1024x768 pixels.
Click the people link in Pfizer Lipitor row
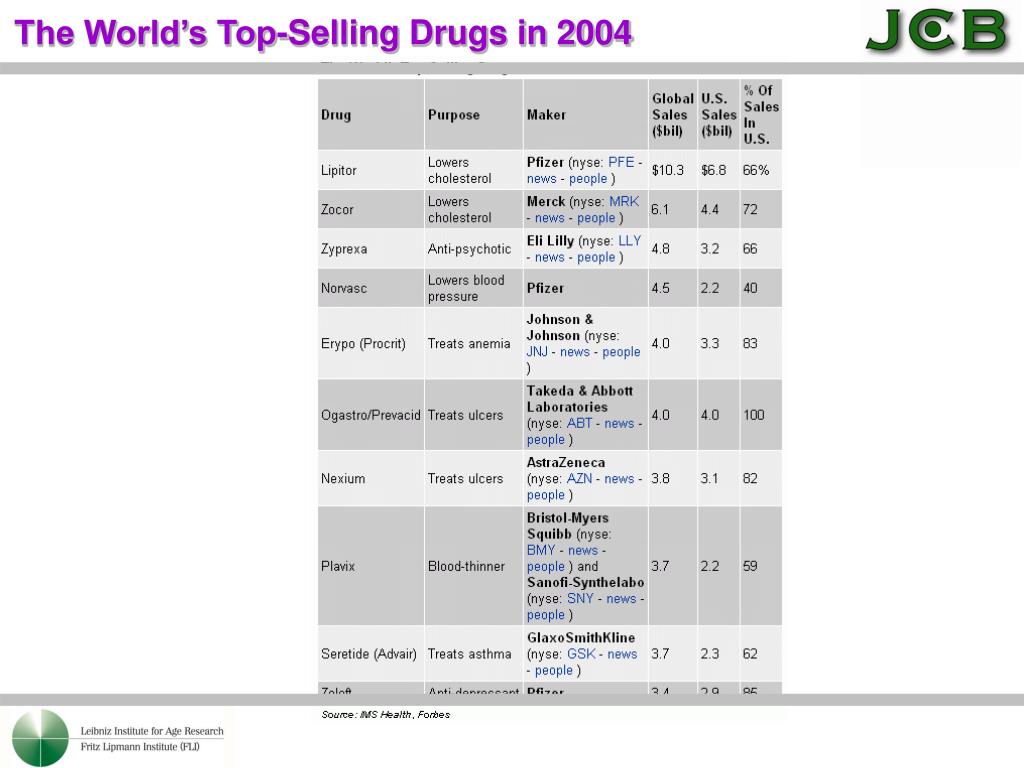(588, 178)
